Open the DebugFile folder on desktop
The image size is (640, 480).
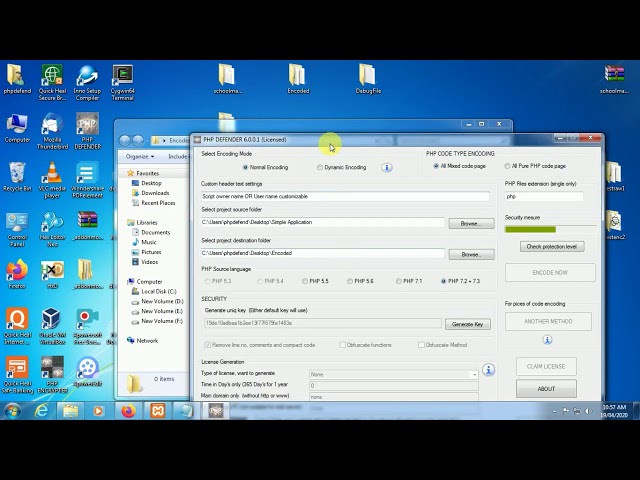(368, 79)
